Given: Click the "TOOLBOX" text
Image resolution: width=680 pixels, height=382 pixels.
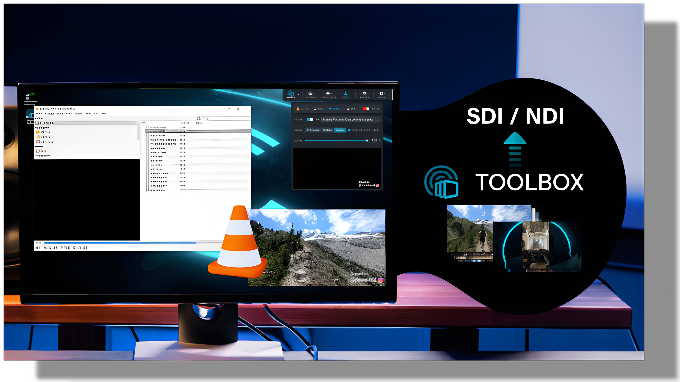Looking at the screenshot, I should click(x=530, y=182).
